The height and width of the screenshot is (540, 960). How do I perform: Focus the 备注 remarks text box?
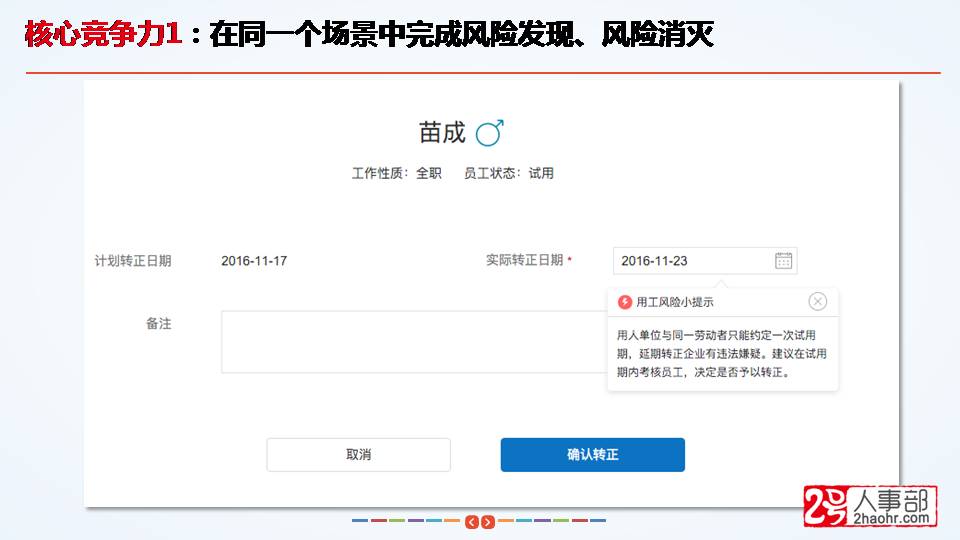pyautogui.click(x=412, y=342)
